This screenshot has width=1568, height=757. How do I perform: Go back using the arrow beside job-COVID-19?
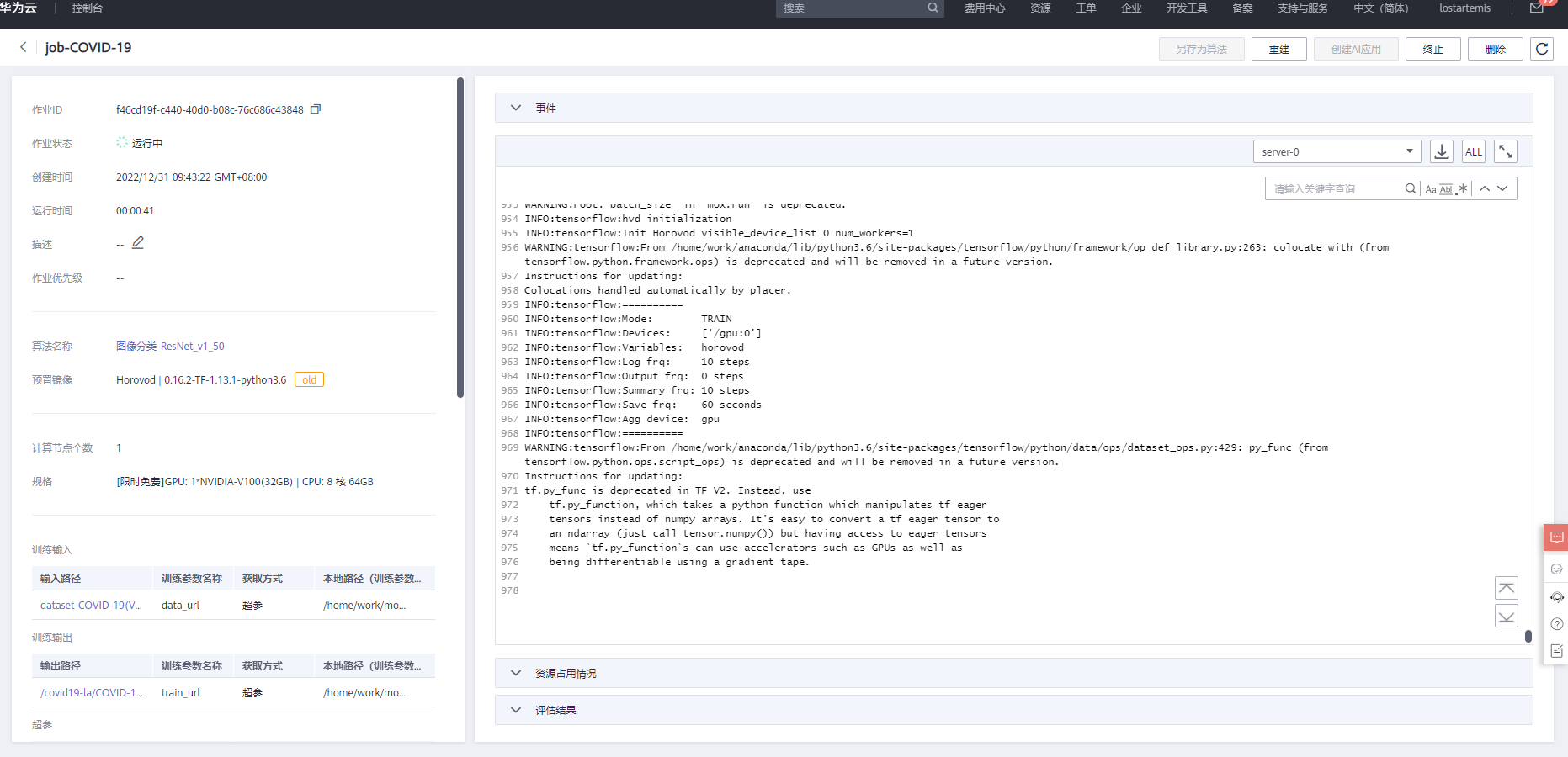(x=24, y=47)
